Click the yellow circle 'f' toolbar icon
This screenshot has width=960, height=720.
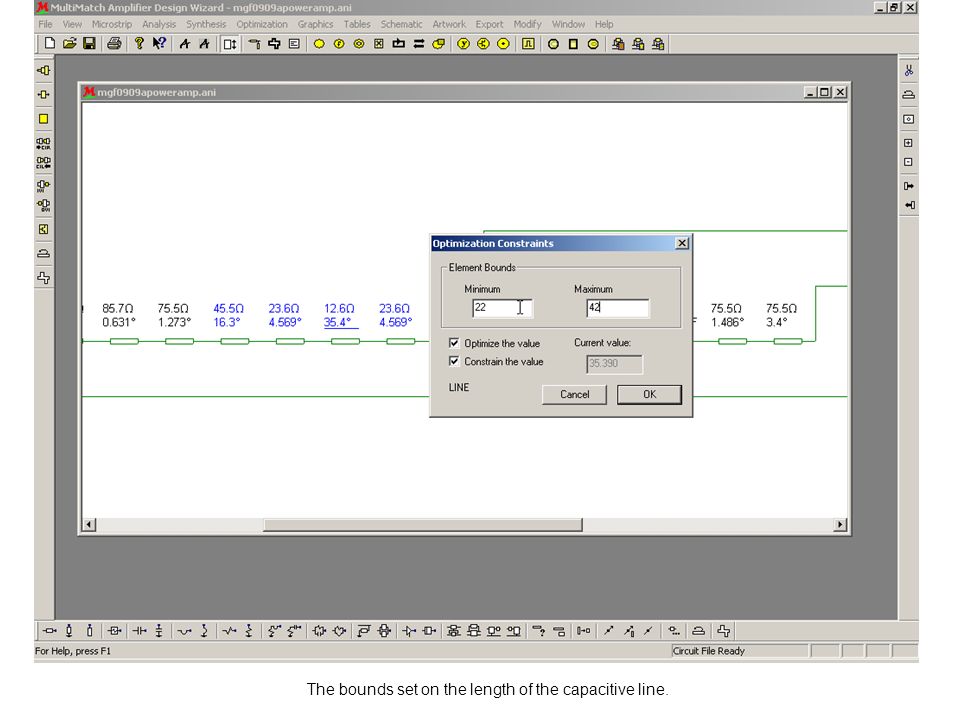[x=339, y=43]
